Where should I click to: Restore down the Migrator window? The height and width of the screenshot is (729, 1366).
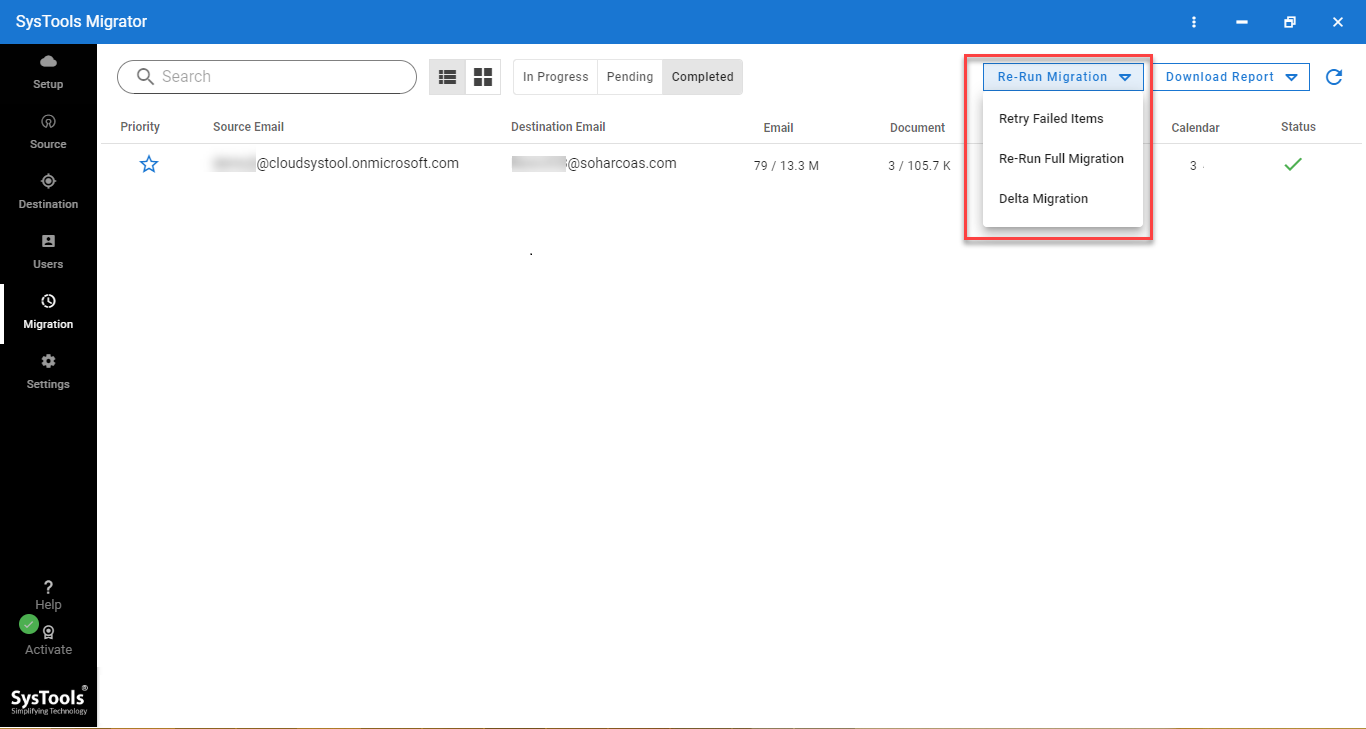pyautogui.click(x=1290, y=22)
